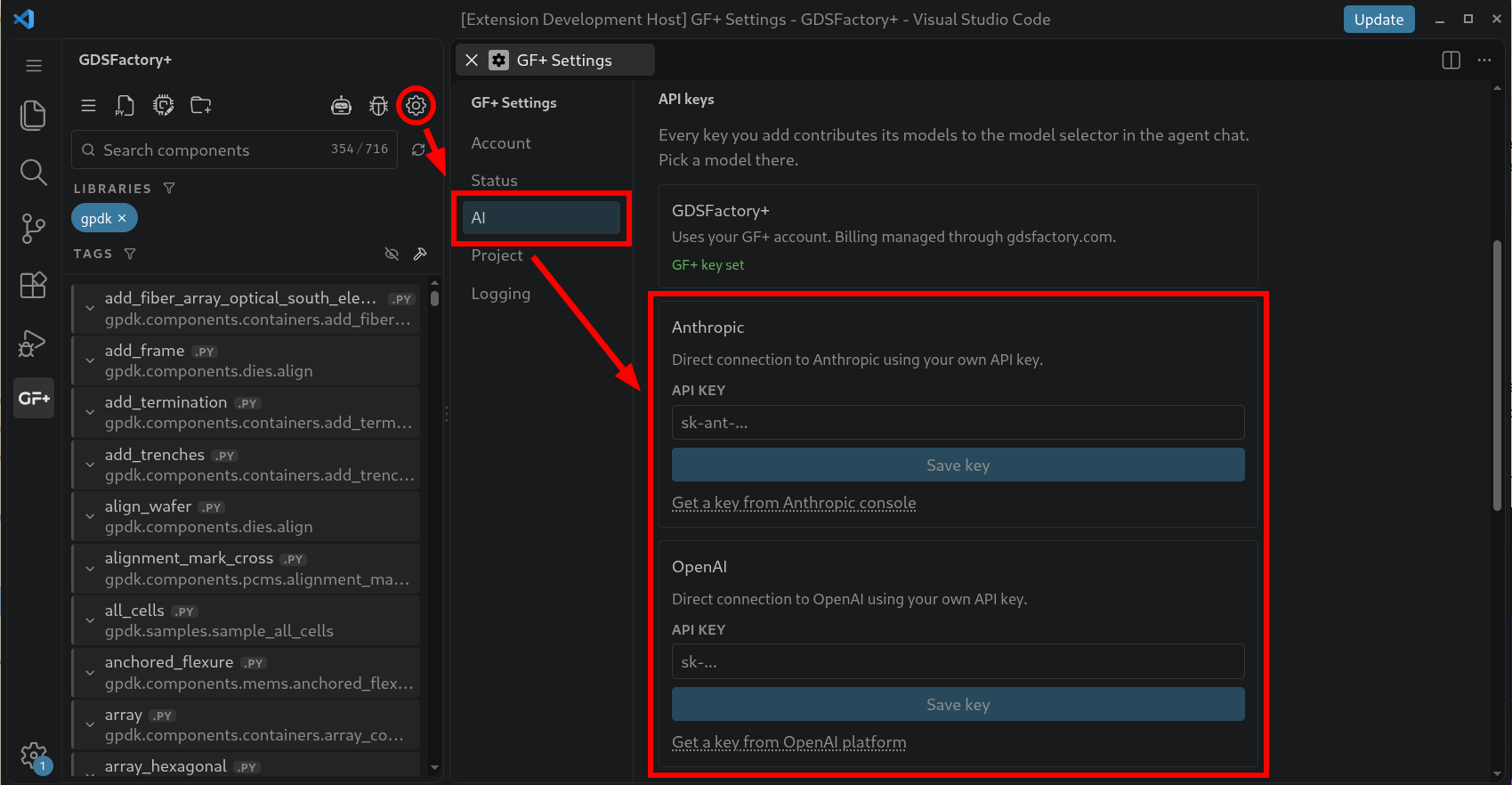Open GF+ settings gear icon
The height and width of the screenshot is (785, 1512).
pyautogui.click(x=416, y=105)
